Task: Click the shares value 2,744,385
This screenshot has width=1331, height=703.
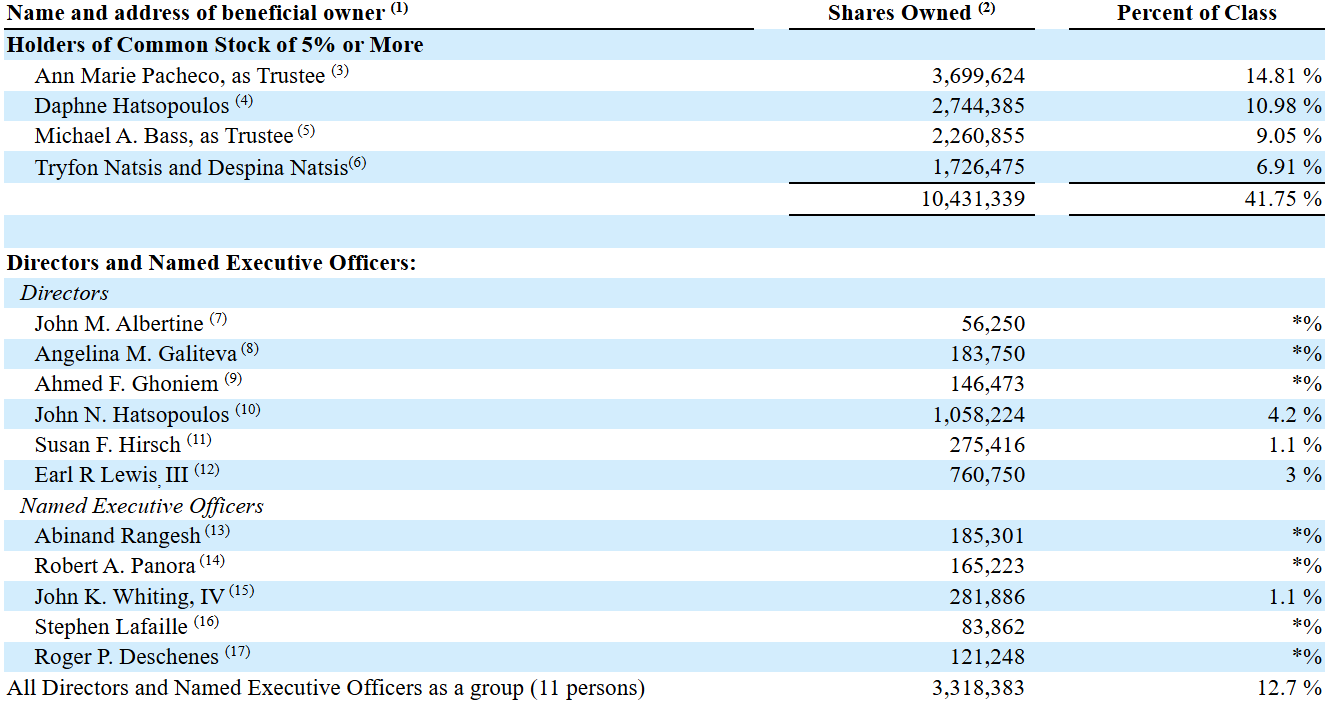Action: click(978, 106)
